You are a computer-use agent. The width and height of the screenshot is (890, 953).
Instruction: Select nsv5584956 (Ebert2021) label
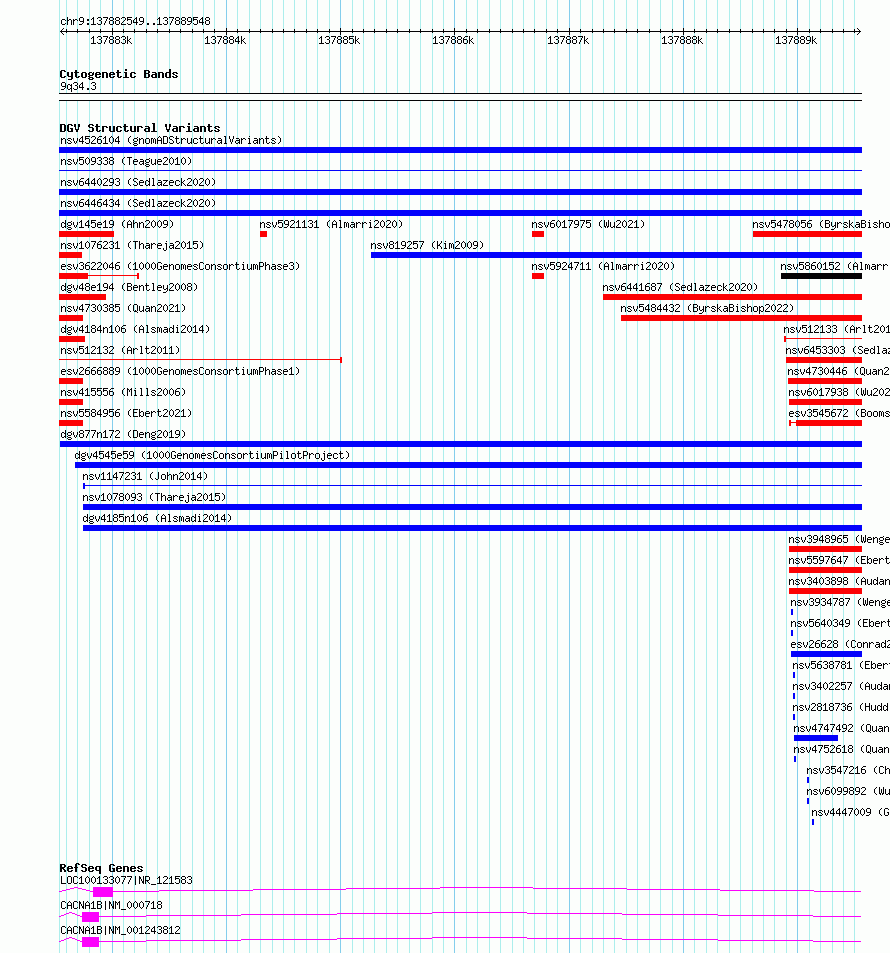point(126,413)
